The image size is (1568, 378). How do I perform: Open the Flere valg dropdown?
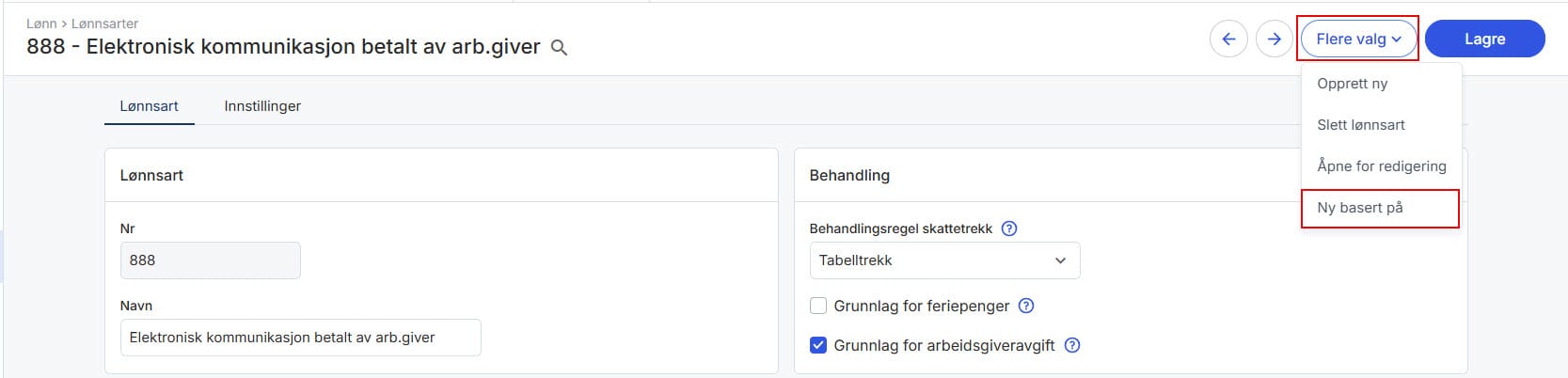click(1358, 39)
